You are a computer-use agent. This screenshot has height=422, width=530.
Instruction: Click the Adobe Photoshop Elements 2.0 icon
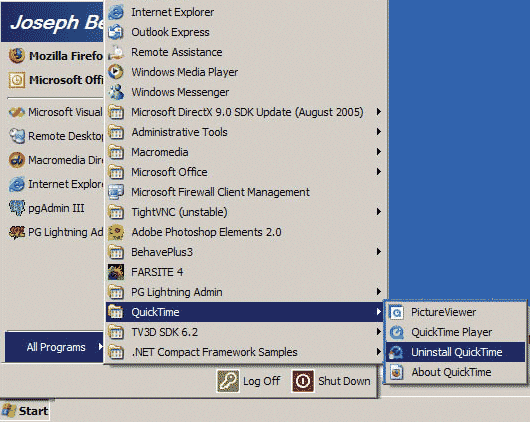116,232
